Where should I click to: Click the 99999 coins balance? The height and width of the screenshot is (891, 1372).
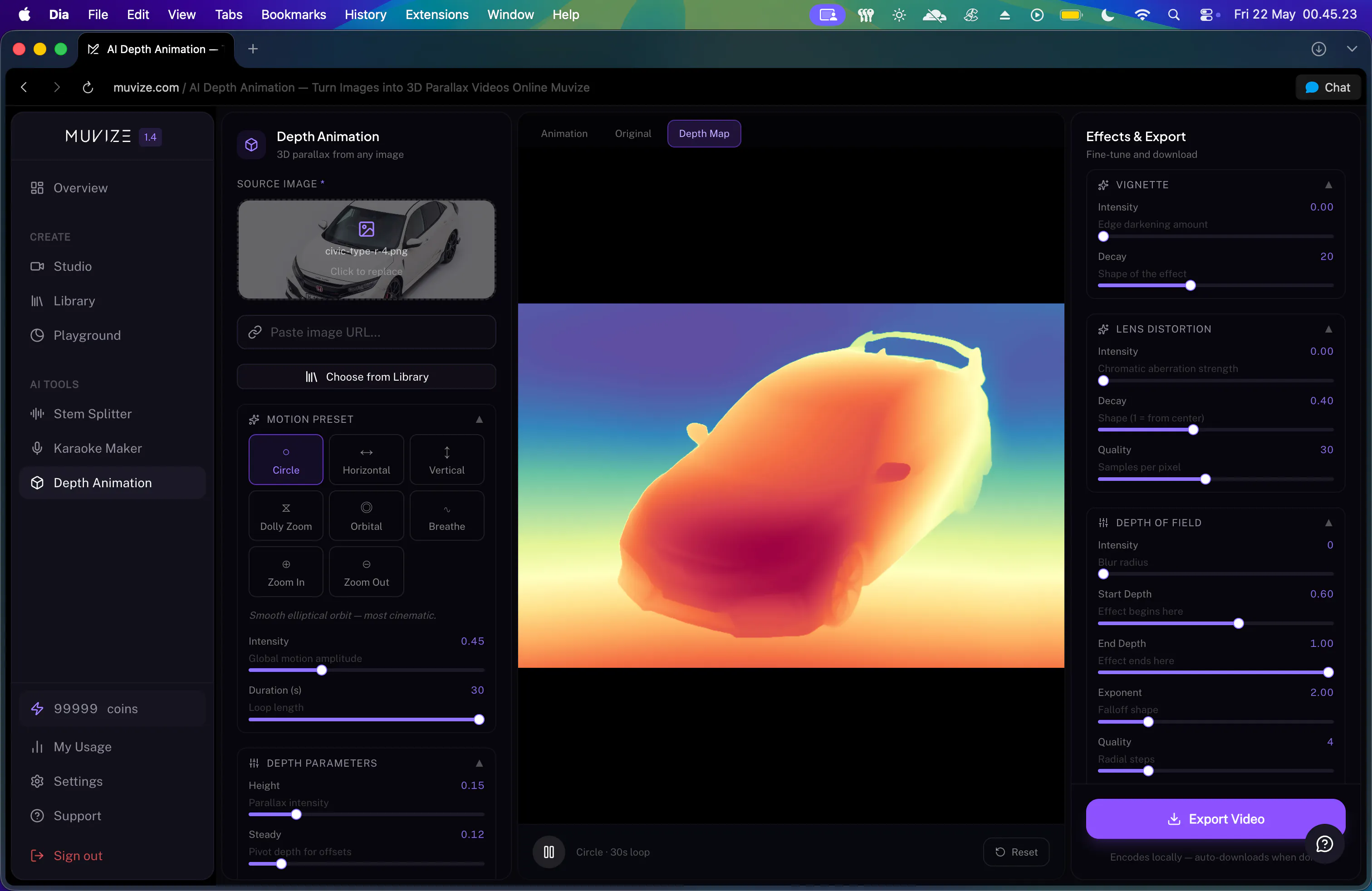(x=112, y=709)
